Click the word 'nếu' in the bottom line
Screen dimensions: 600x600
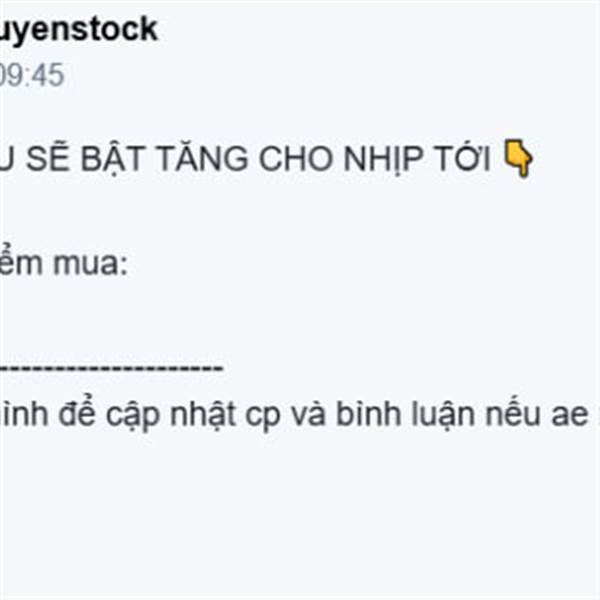513,414
